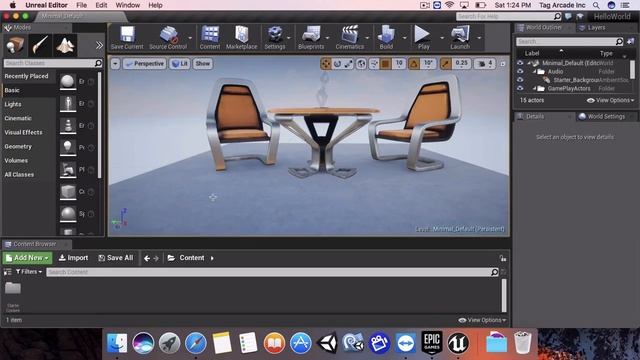
Task: Collapse the GamePlayActors folder tree arrow
Action: point(534,88)
